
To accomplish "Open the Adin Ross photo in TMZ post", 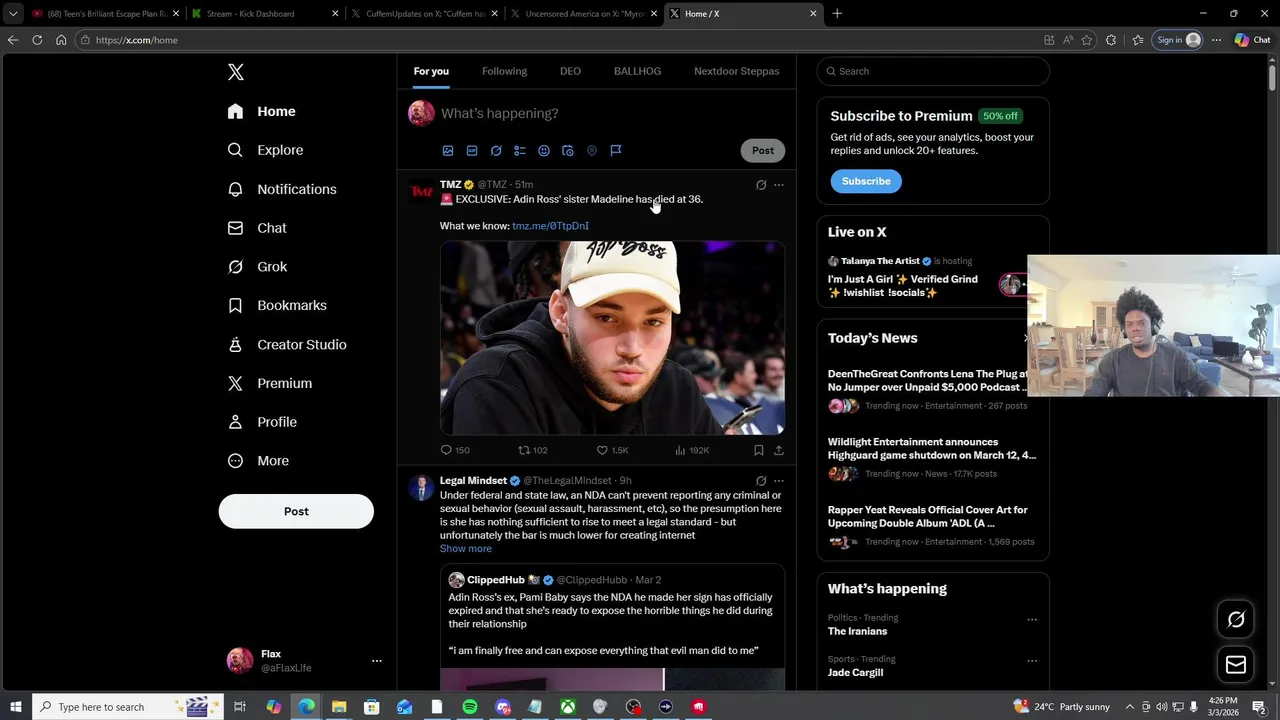I will (x=612, y=338).
